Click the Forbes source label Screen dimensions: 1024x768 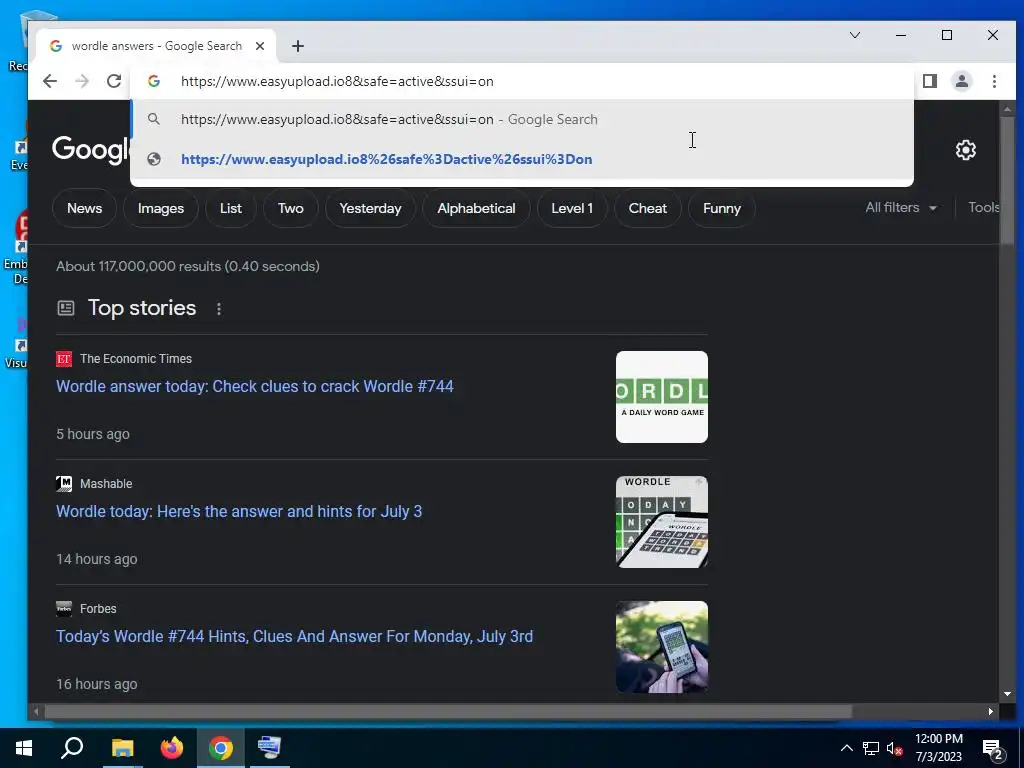[x=98, y=609]
